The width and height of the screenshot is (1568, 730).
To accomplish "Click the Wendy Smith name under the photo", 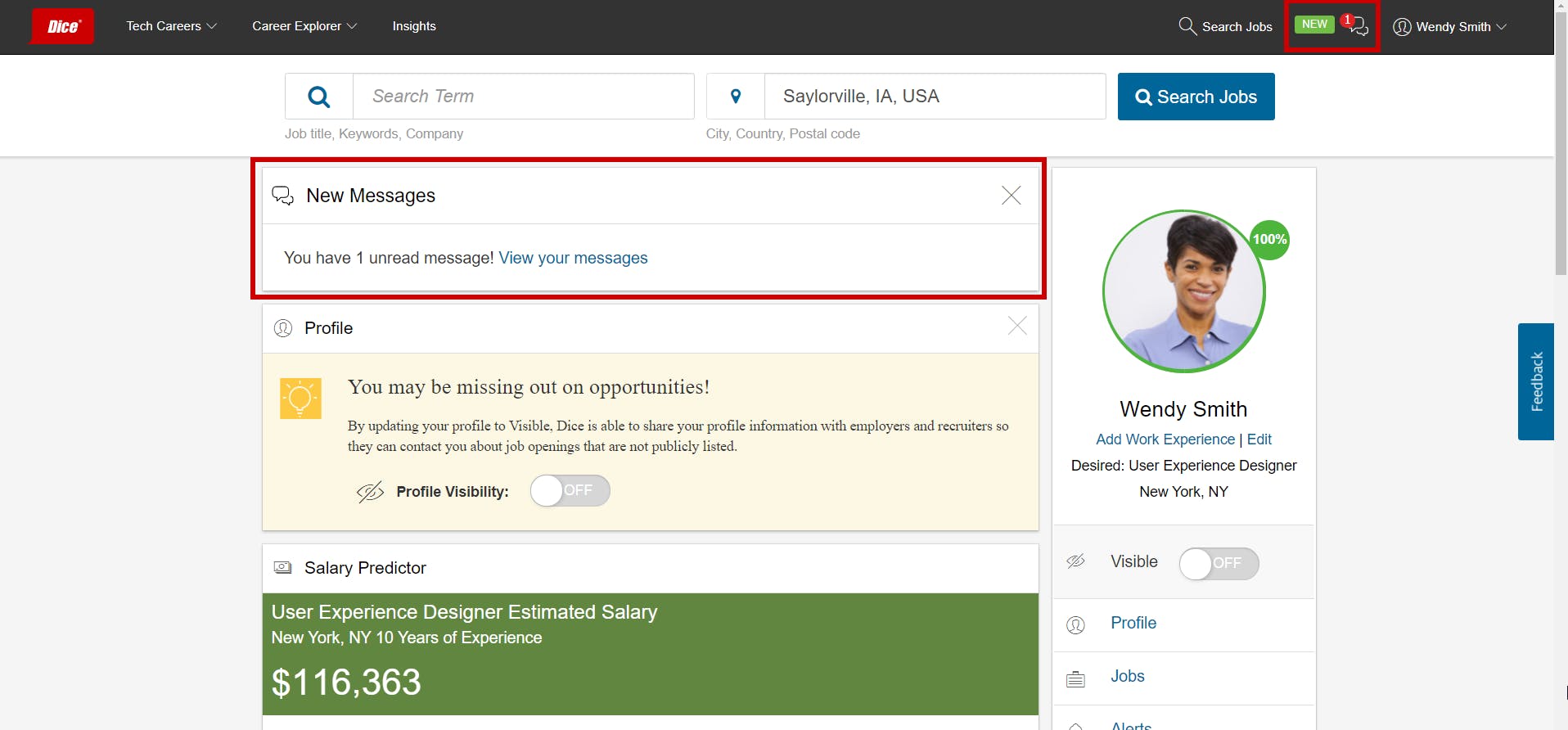I will (1183, 409).
